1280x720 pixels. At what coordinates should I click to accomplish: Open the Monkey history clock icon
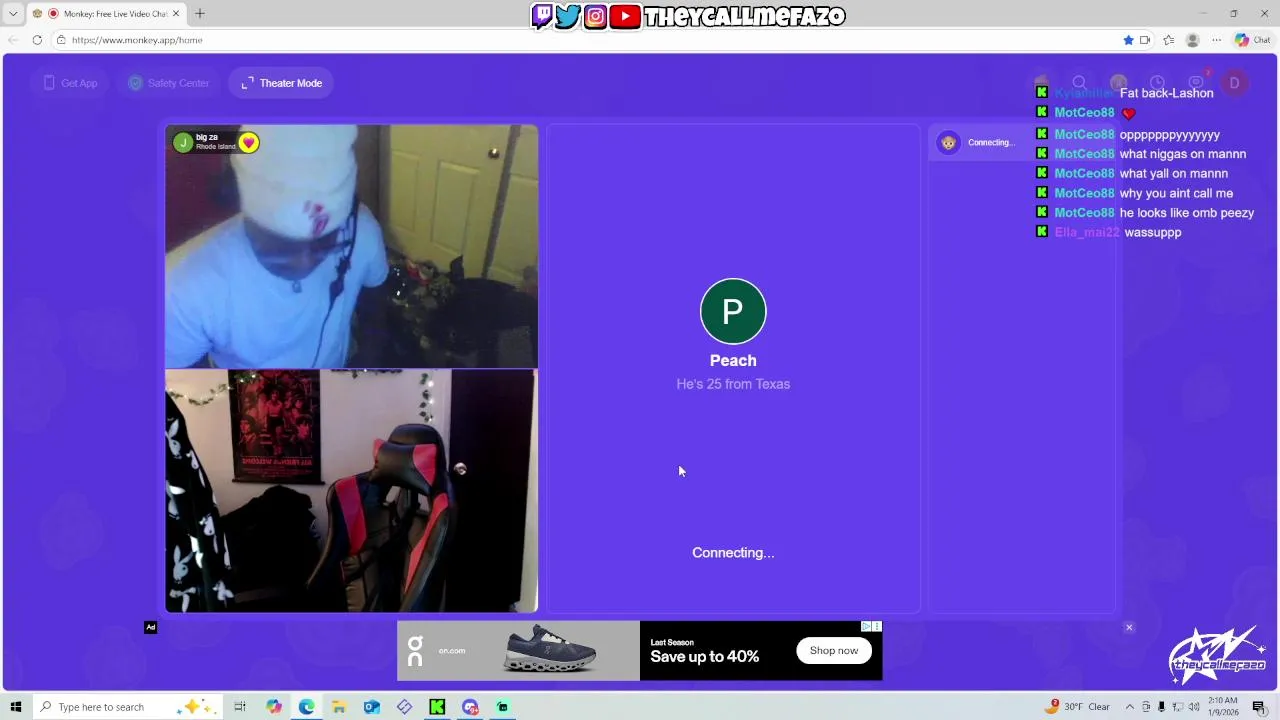(x=1157, y=83)
